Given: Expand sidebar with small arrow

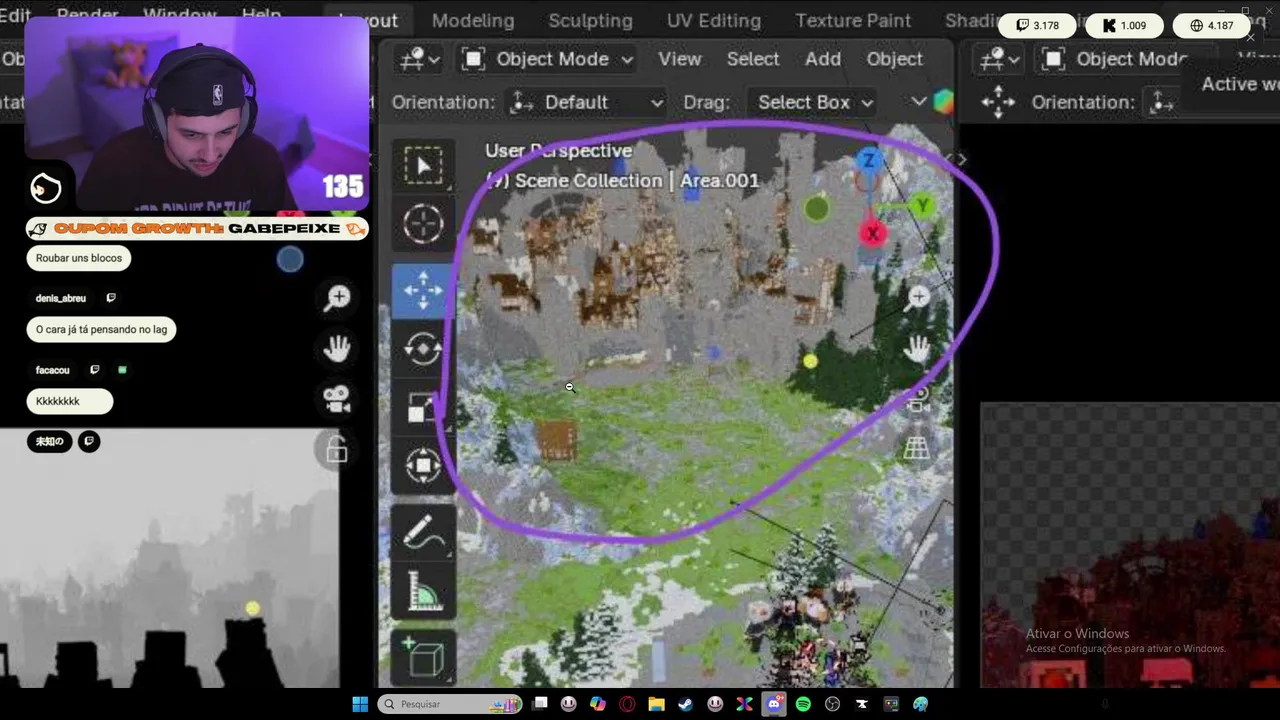Looking at the screenshot, I should point(961,159).
